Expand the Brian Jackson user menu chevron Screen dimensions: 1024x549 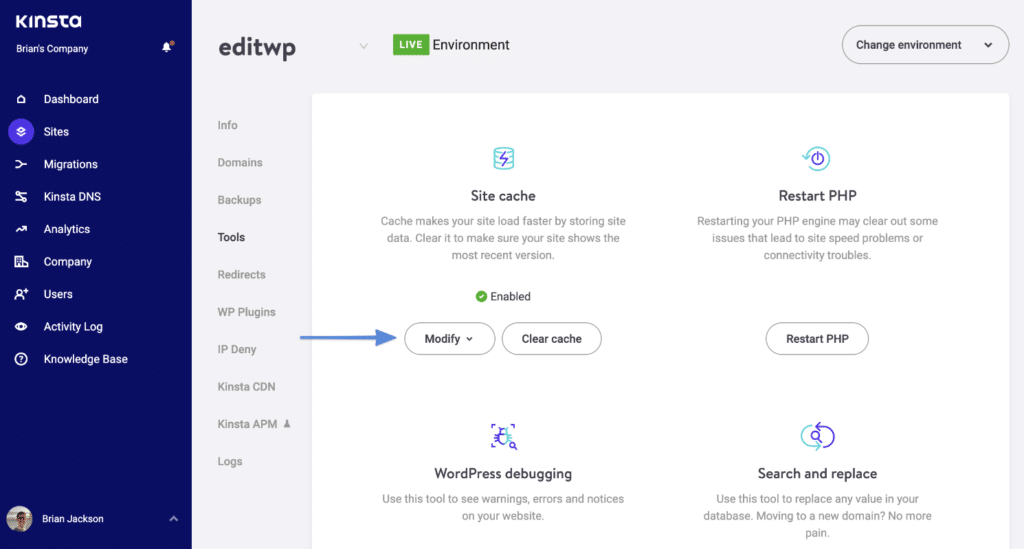pos(174,519)
